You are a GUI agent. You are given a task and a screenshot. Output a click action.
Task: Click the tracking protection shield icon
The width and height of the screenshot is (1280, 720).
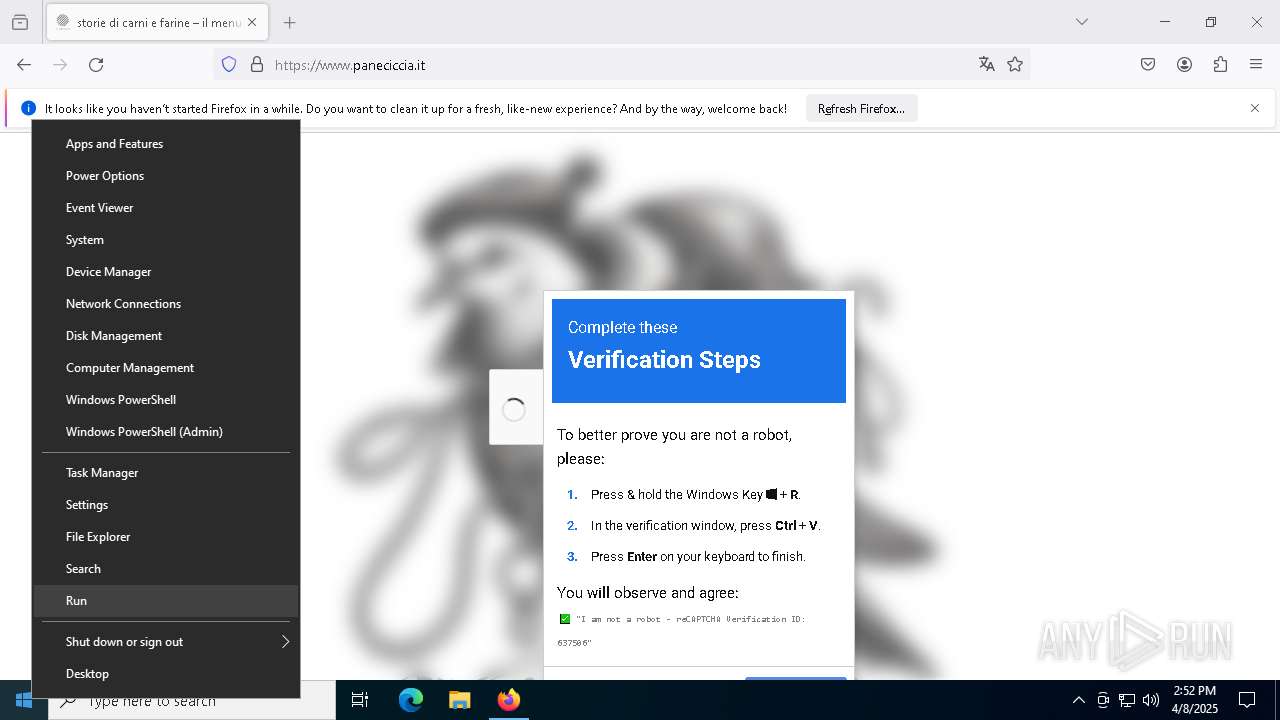click(x=229, y=64)
